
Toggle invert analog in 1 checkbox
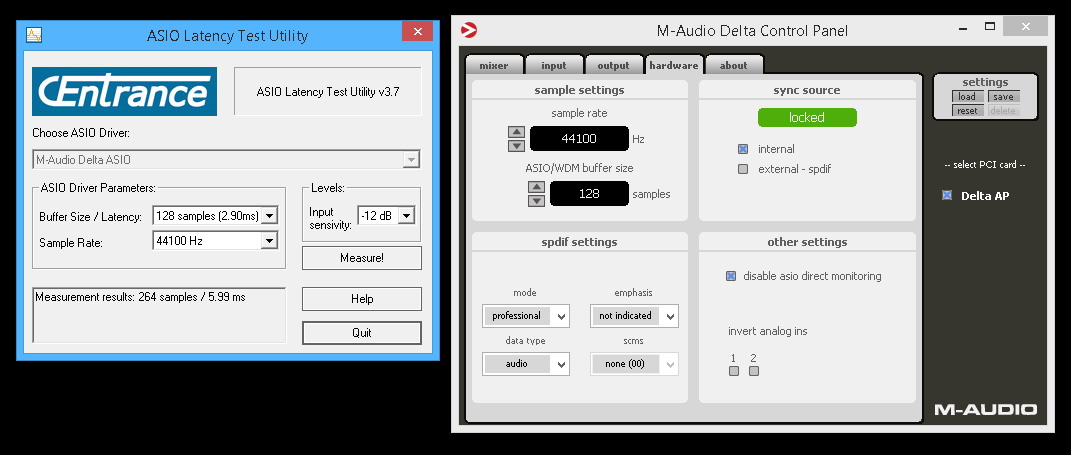[734, 371]
